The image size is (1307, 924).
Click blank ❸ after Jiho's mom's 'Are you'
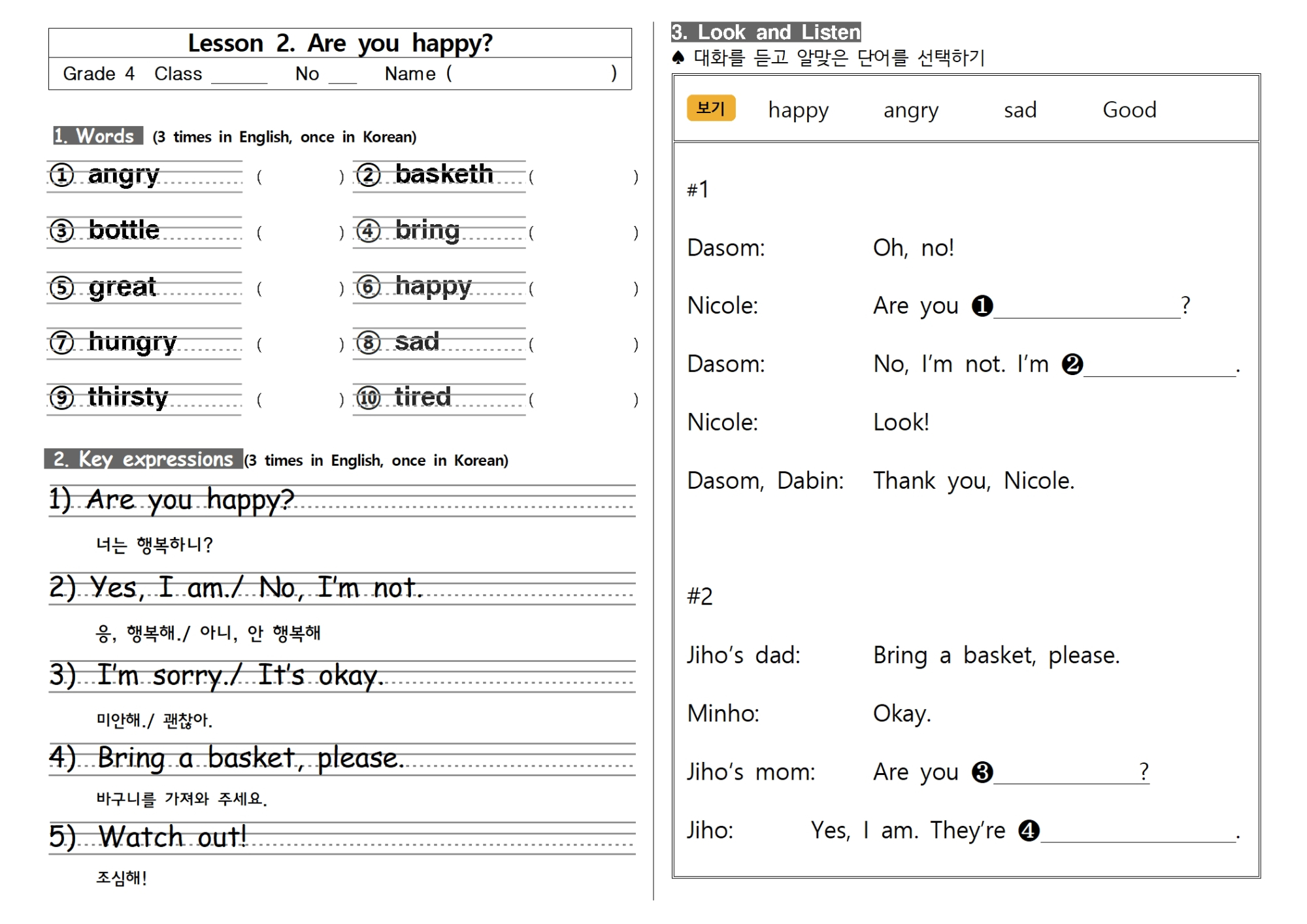[1071, 773]
